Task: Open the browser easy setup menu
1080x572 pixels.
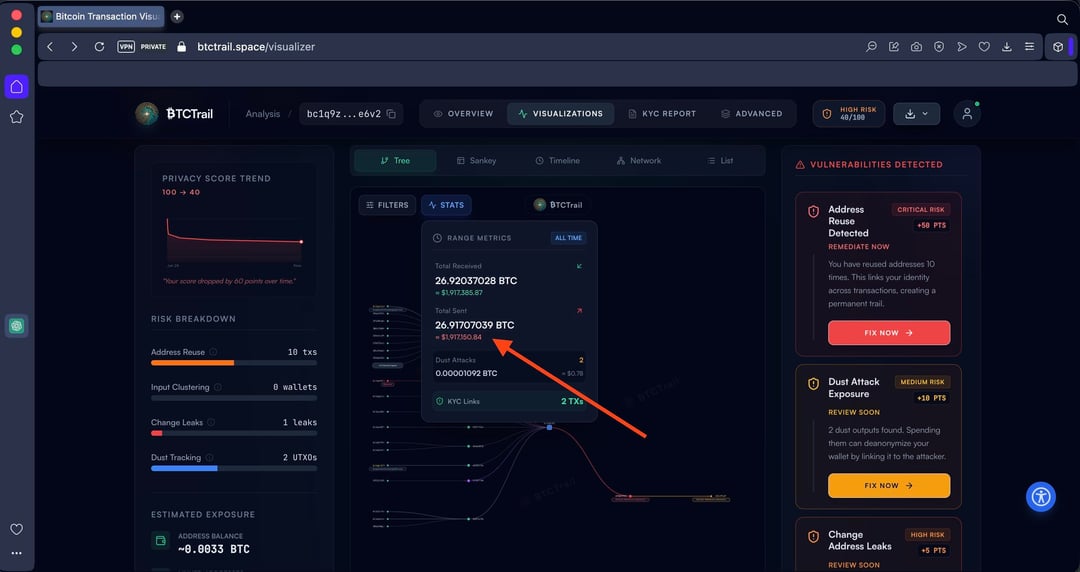Action: [x=1029, y=47]
